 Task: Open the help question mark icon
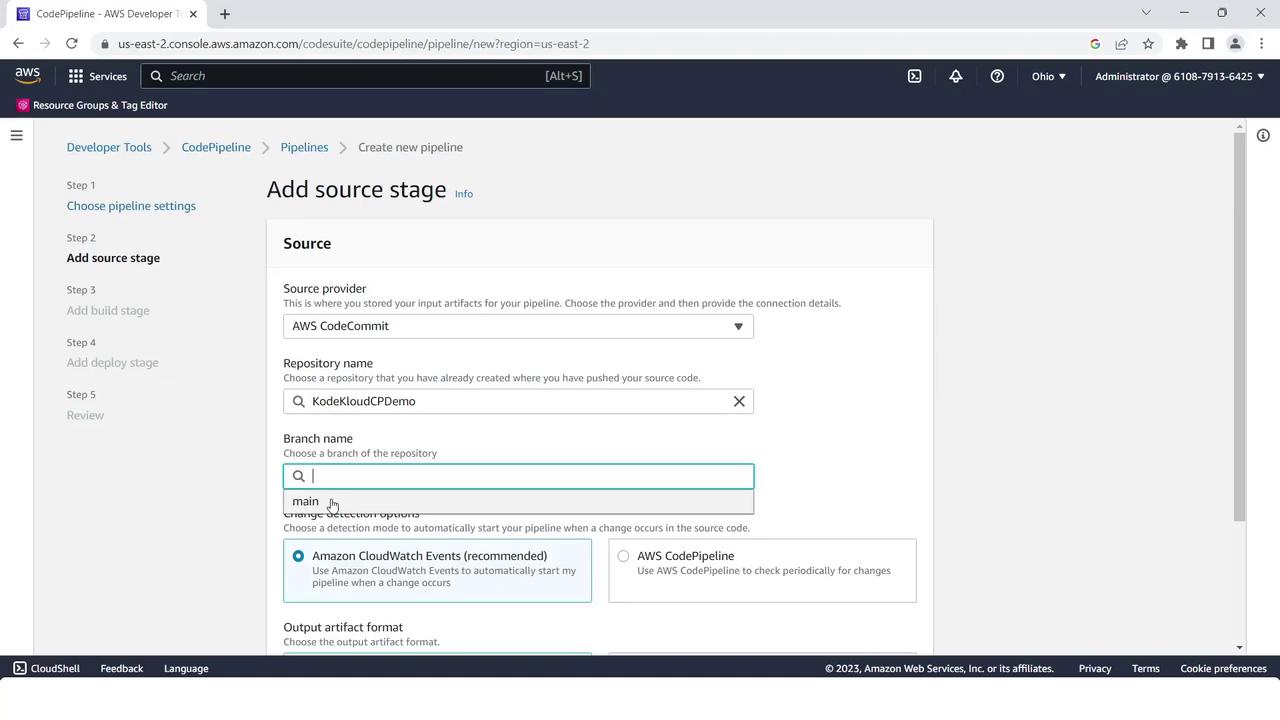[x=997, y=76]
